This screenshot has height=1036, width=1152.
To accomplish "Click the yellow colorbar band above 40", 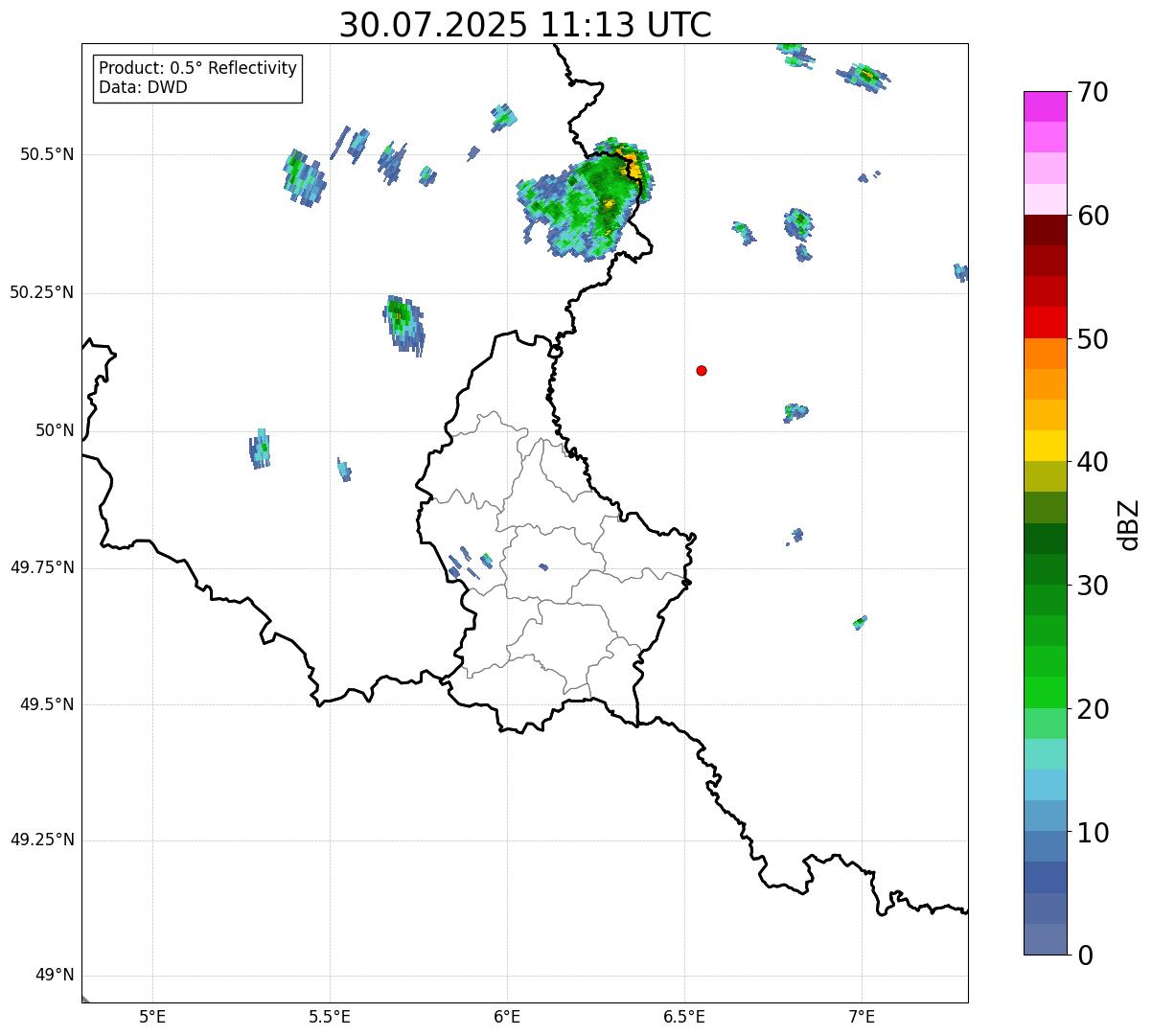I will pos(1045,446).
